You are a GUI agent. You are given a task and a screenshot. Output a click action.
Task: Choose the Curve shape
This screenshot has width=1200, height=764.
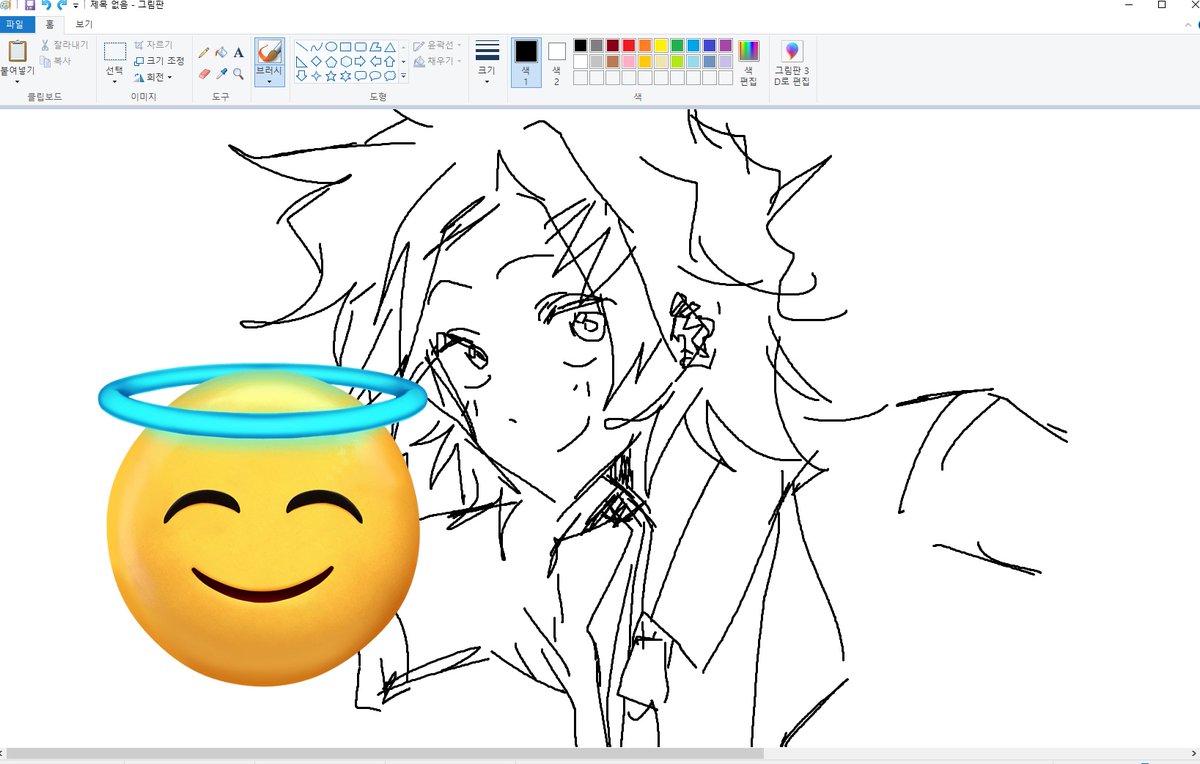click(x=316, y=47)
